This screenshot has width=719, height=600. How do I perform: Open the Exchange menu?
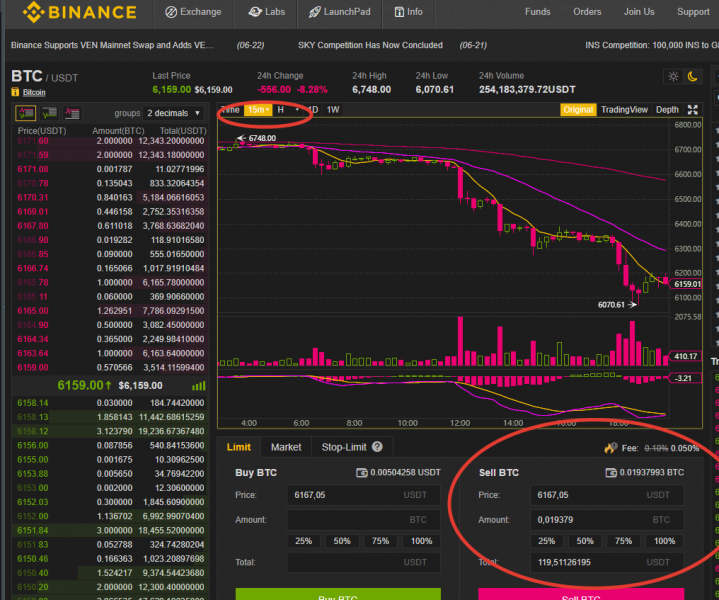(193, 12)
